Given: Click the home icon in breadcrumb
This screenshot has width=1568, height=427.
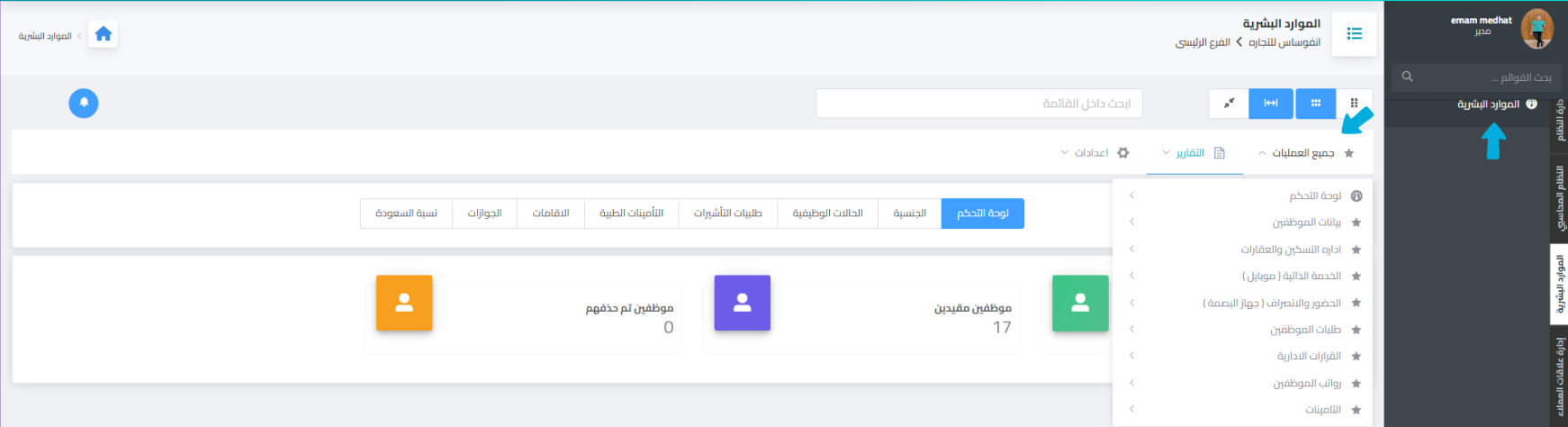Looking at the screenshot, I should point(104,34).
